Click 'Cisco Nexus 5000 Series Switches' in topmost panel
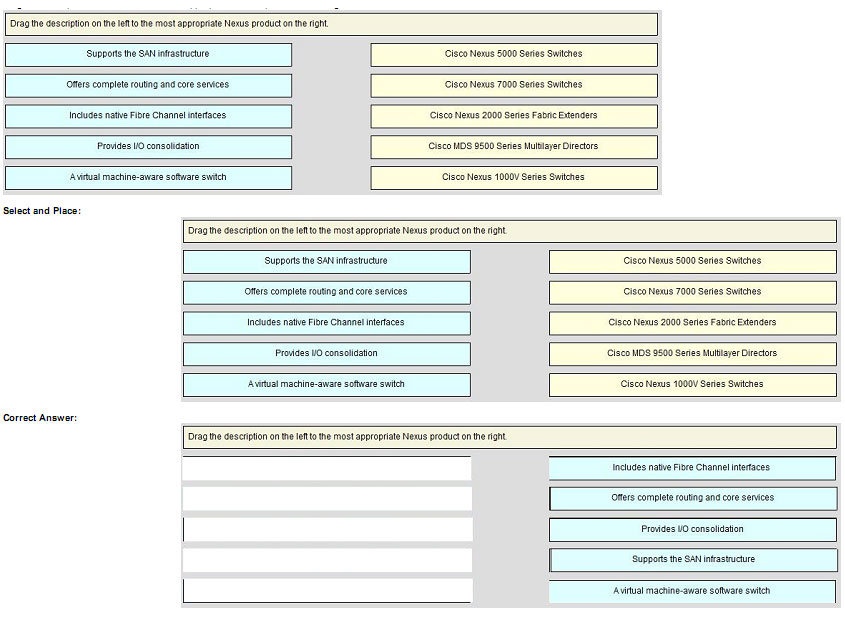The height and width of the screenshot is (620, 845). tap(514, 54)
